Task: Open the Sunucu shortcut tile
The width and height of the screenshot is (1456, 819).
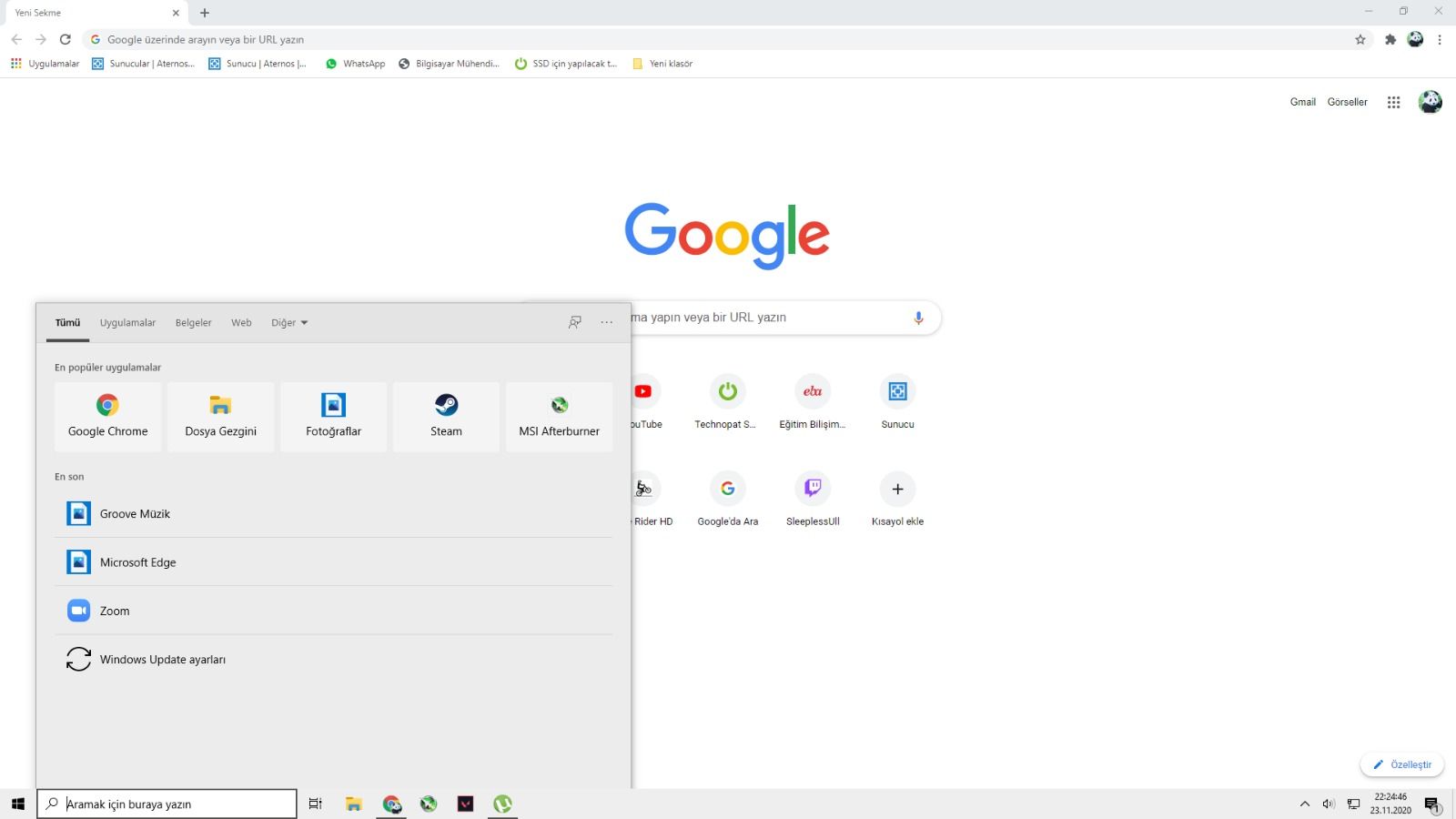Action: tap(897, 401)
